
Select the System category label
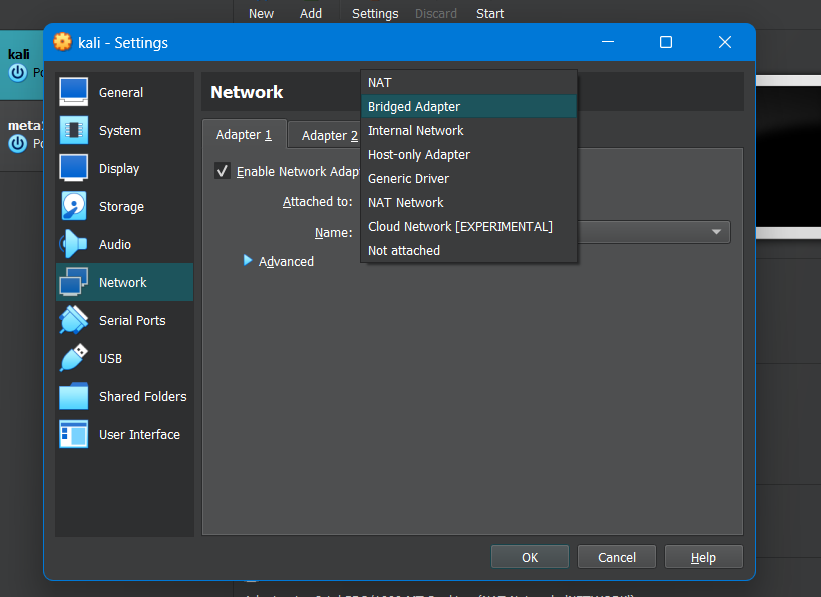pyautogui.click(x=120, y=130)
